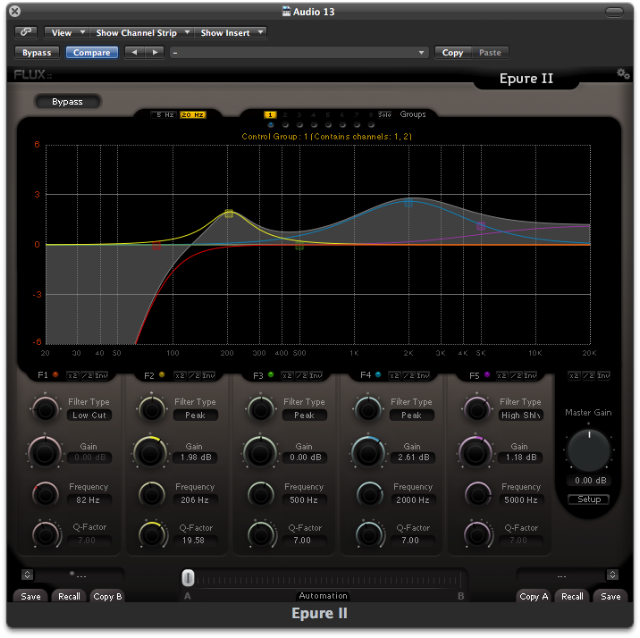Click the Compare button
This screenshot has height=638, width=640.
point(92,53)
